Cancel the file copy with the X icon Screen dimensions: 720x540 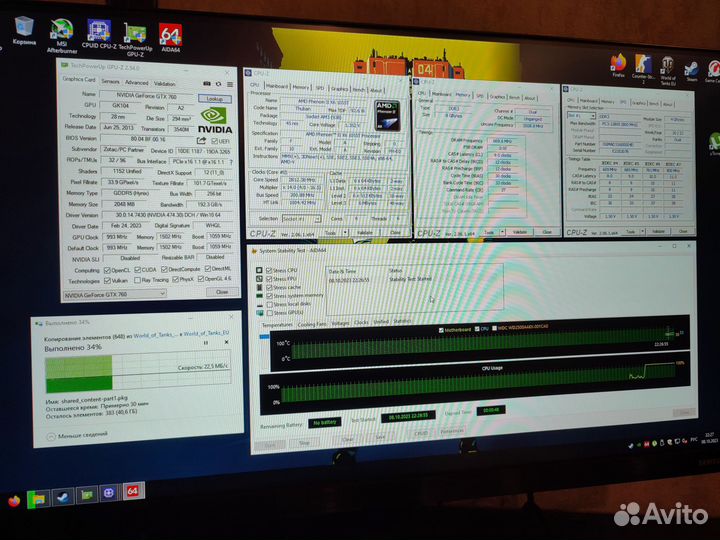(226, 342)
